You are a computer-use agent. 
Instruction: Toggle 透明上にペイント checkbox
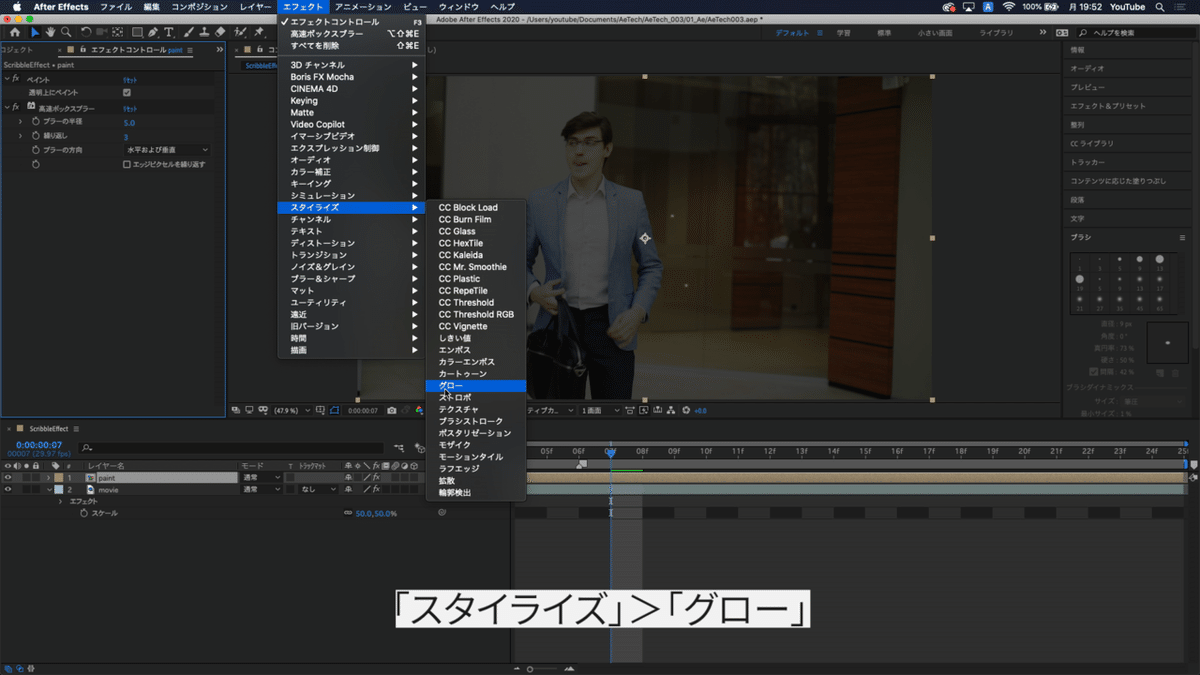coord(126,92)
